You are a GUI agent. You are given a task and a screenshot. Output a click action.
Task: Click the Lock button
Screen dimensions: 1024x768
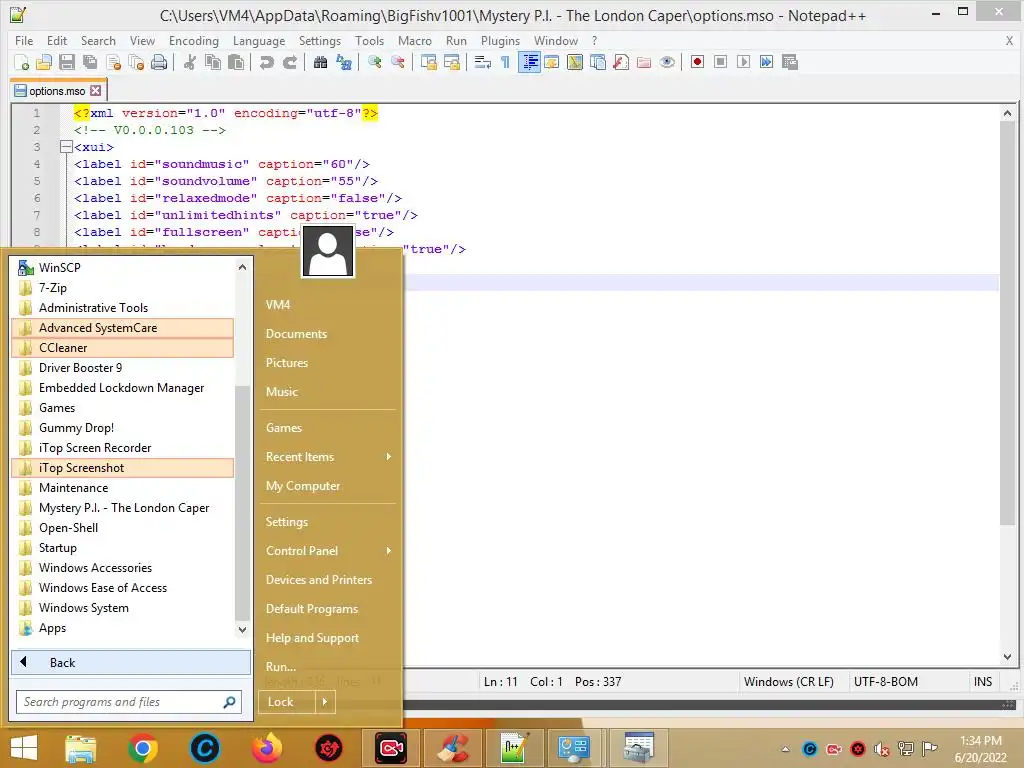point(287,702)
